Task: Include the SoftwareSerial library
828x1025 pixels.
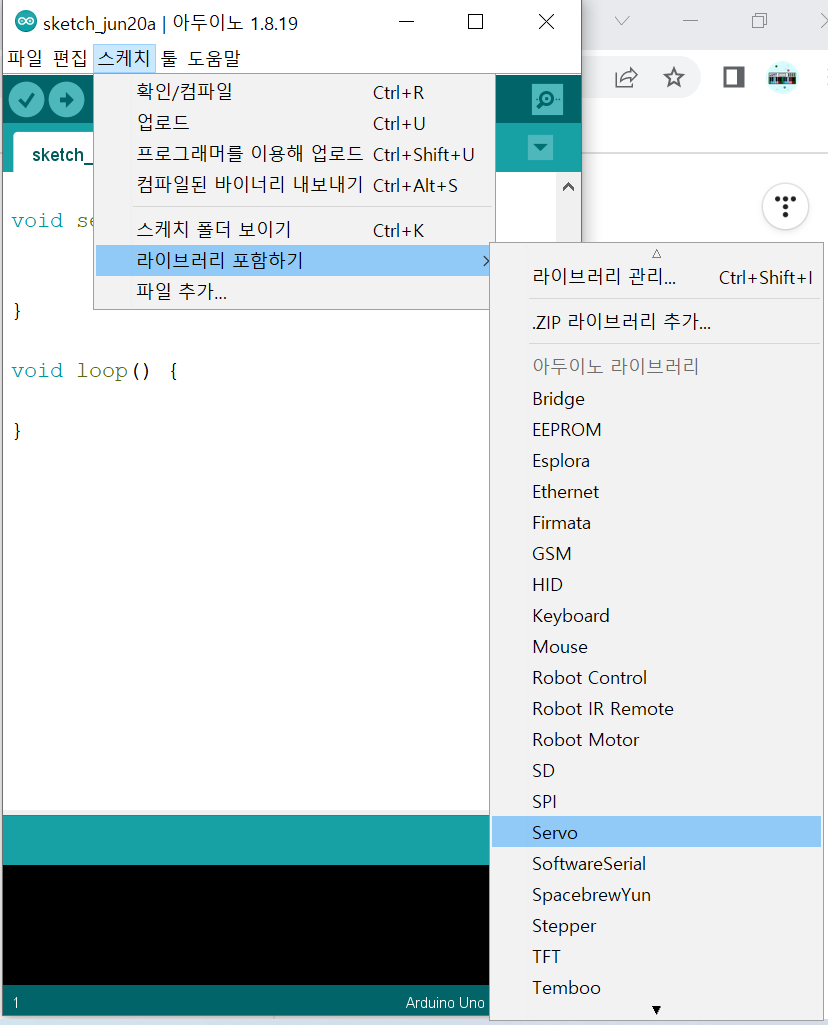Action: pyautogui.click(x=656, y=864)
